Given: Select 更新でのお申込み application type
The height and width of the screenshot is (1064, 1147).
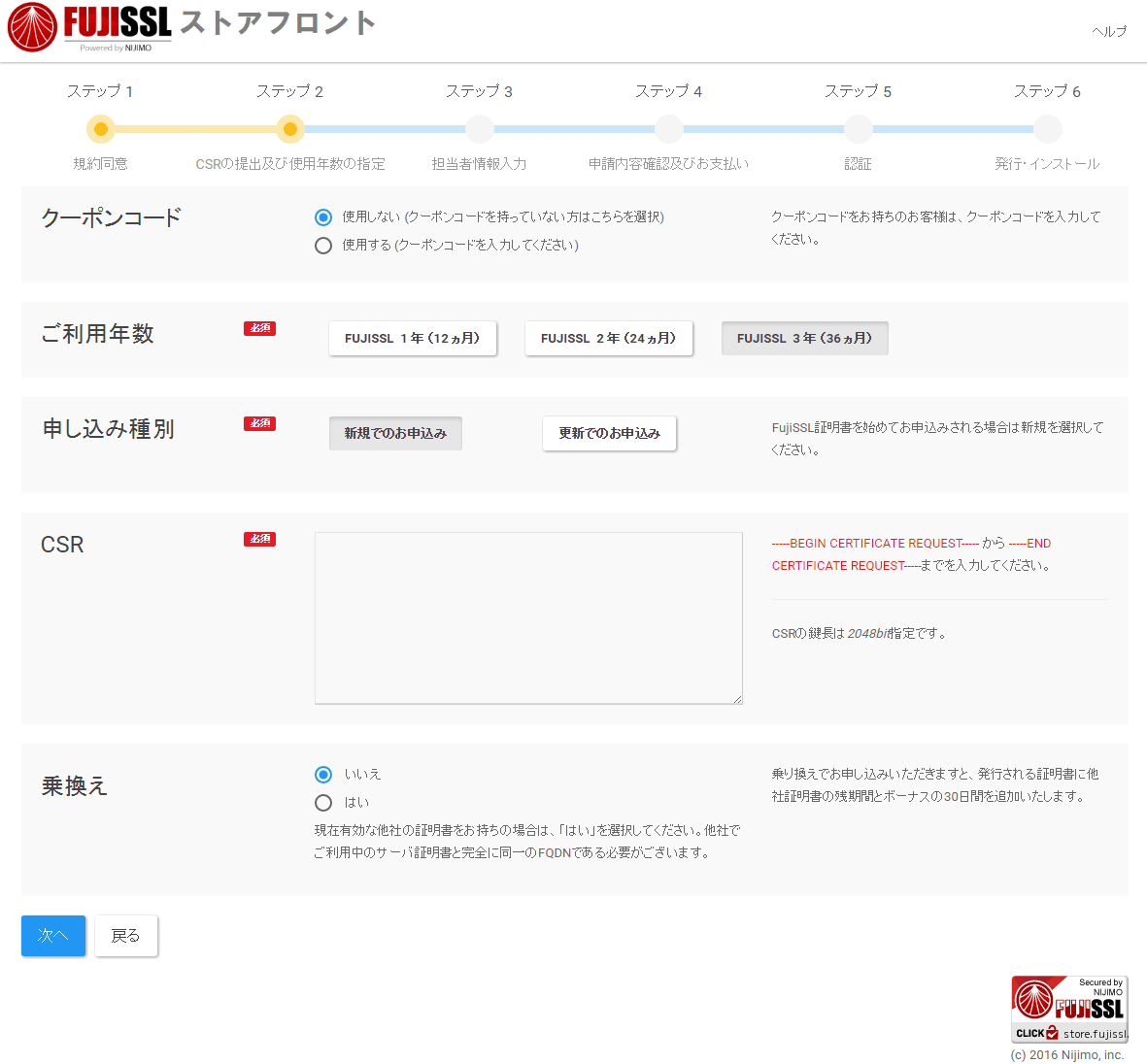Looking at the screenshot, I should pos(609,434).
